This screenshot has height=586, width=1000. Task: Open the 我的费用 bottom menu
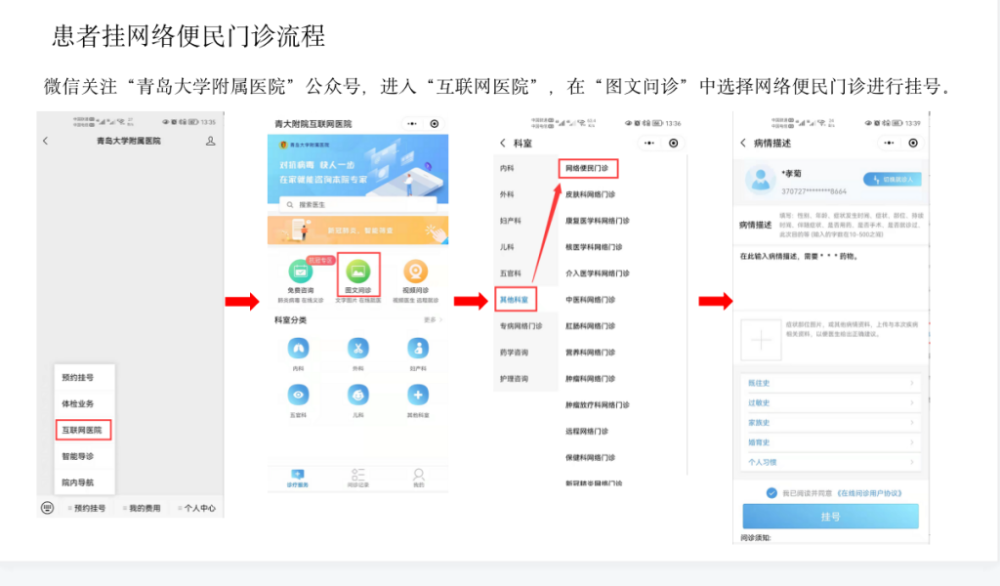142,508
